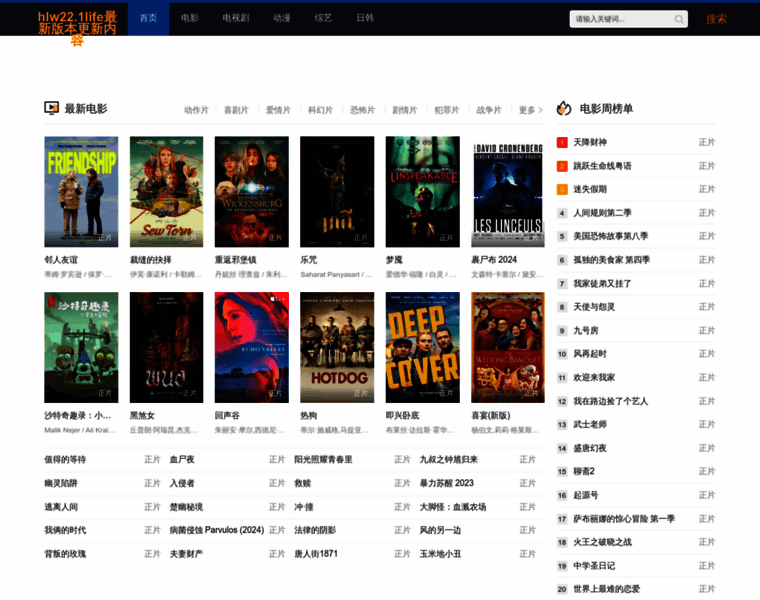Open 天降财神 in weekly chart
Image resolution: width=760 pixels, height=600 pixels.
click(x=590, y=142)
